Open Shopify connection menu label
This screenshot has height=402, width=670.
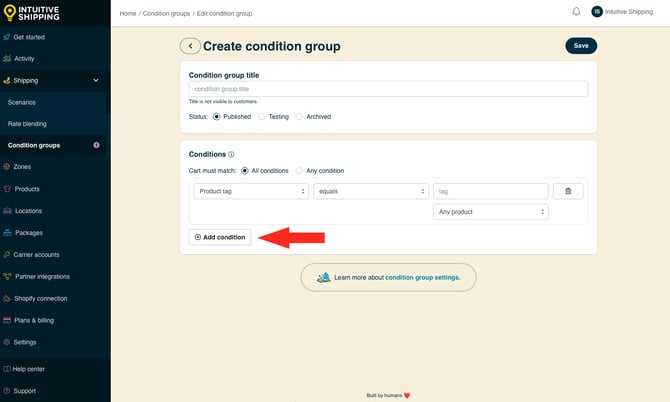pyautogui.click(x=41, y=298)
